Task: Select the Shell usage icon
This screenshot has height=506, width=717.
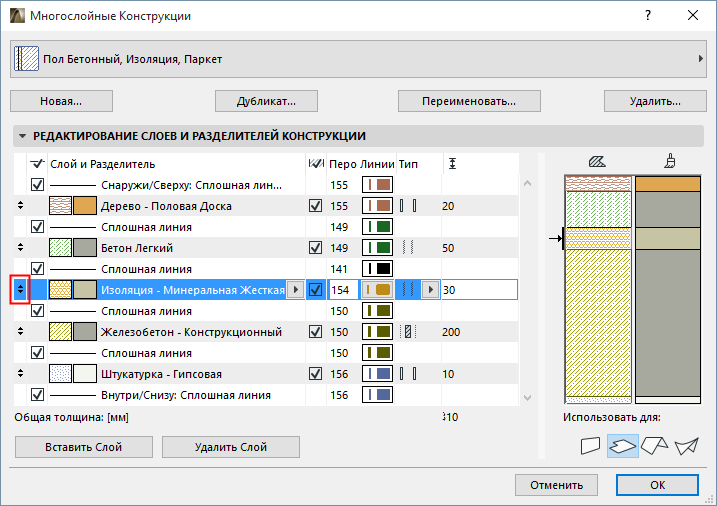Action: [686, 446]
